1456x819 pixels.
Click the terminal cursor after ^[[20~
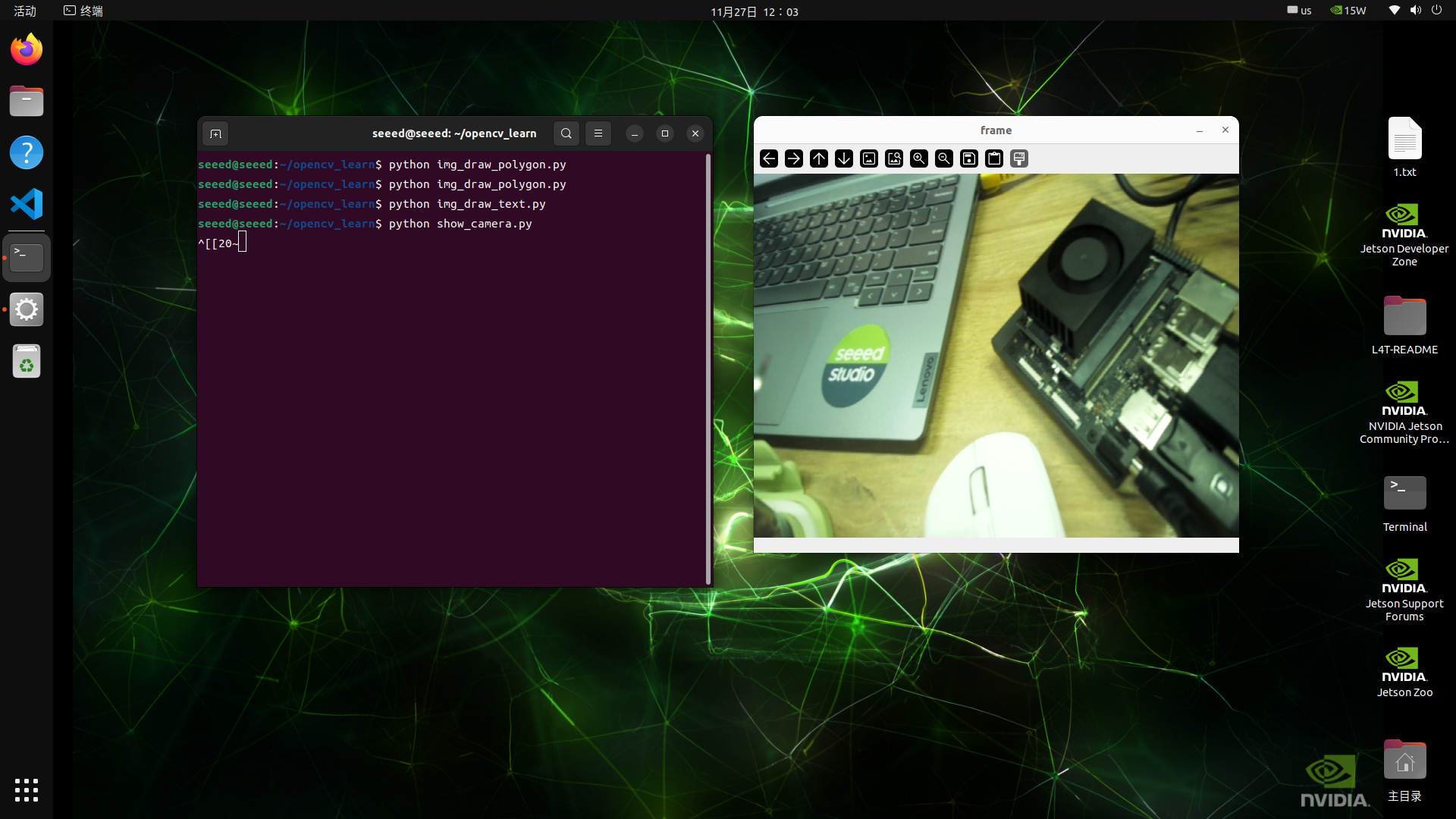click(x=242, y=243)
